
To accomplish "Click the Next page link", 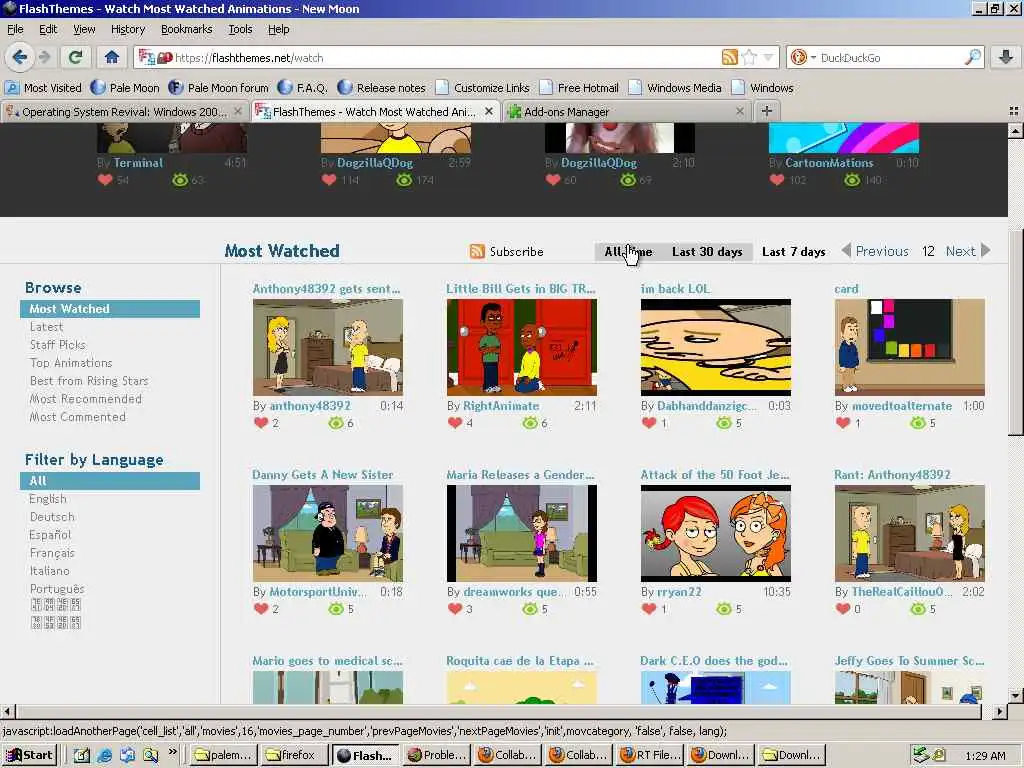I will (x=960, y=251).
